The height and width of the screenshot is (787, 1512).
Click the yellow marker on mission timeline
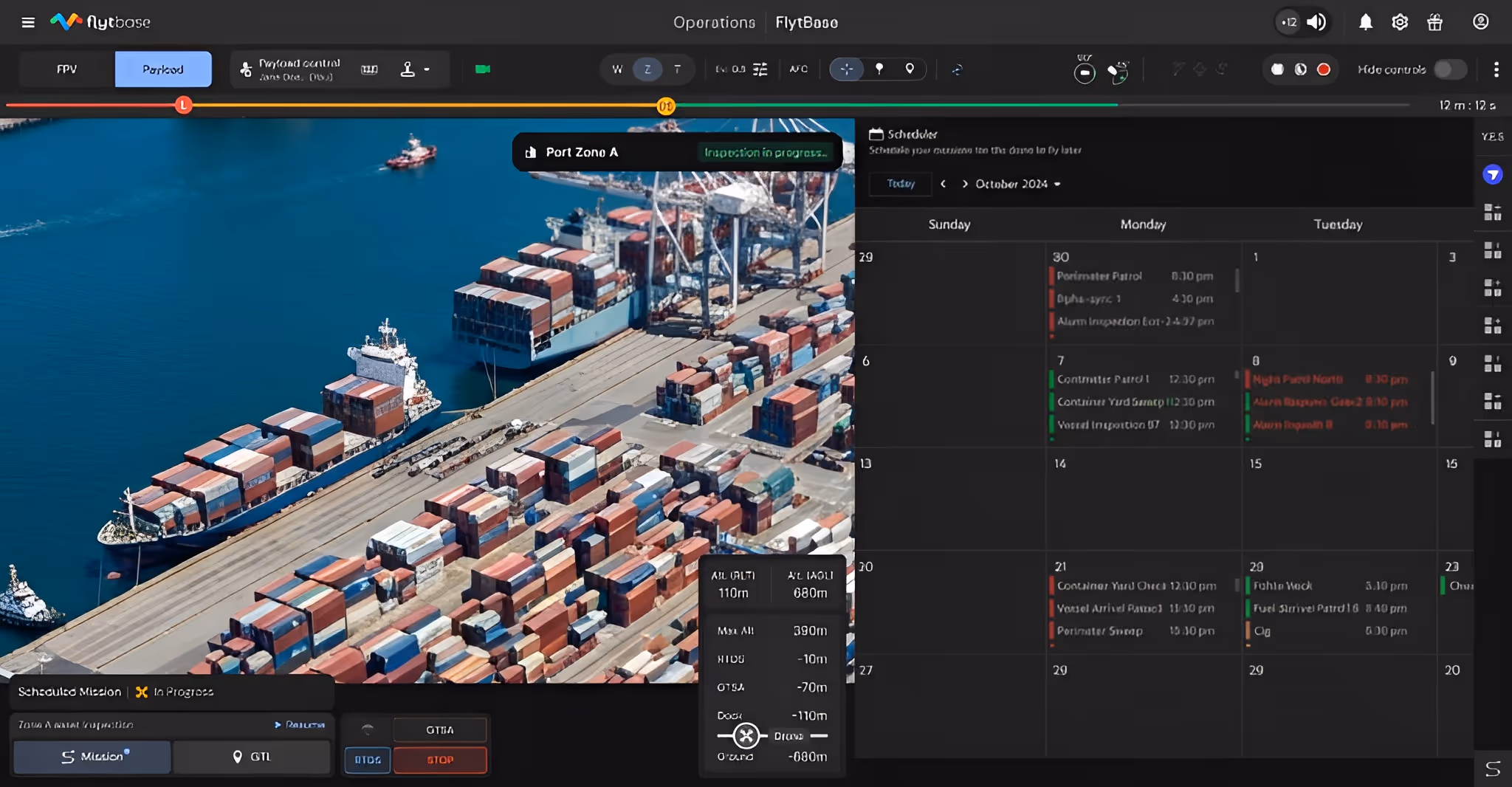(665, 106)
